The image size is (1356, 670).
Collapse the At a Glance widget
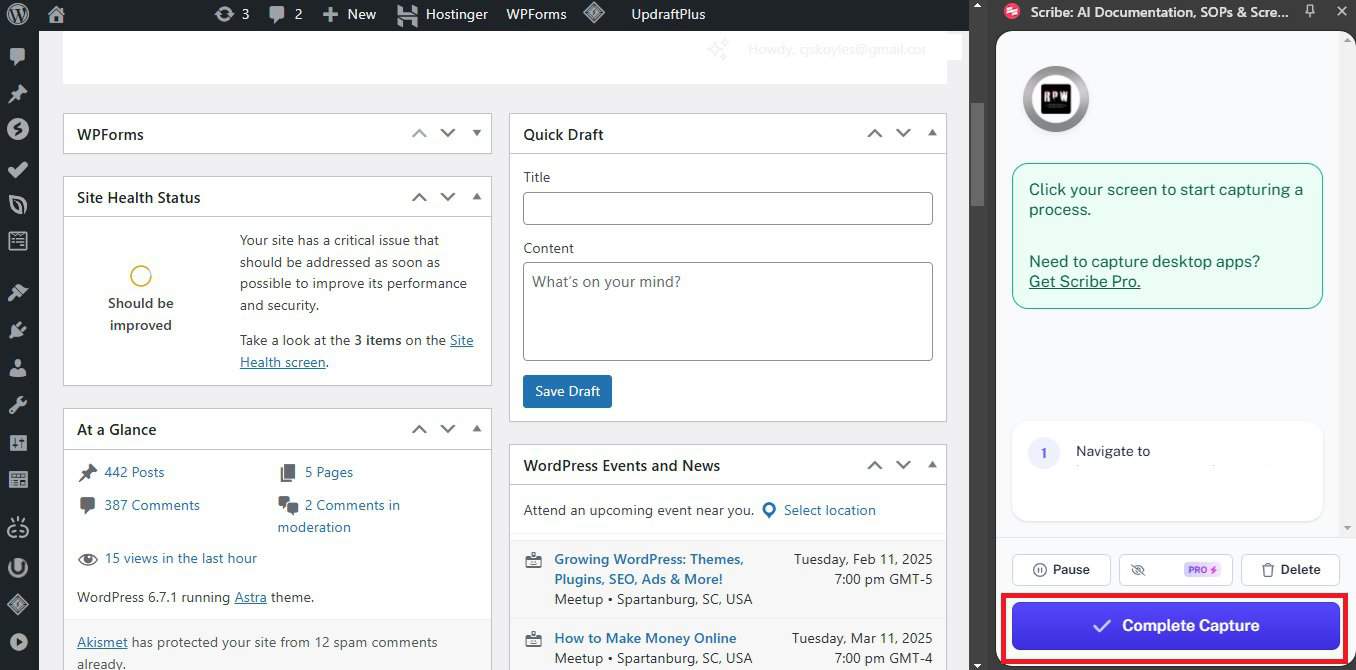tap(476, 428)
